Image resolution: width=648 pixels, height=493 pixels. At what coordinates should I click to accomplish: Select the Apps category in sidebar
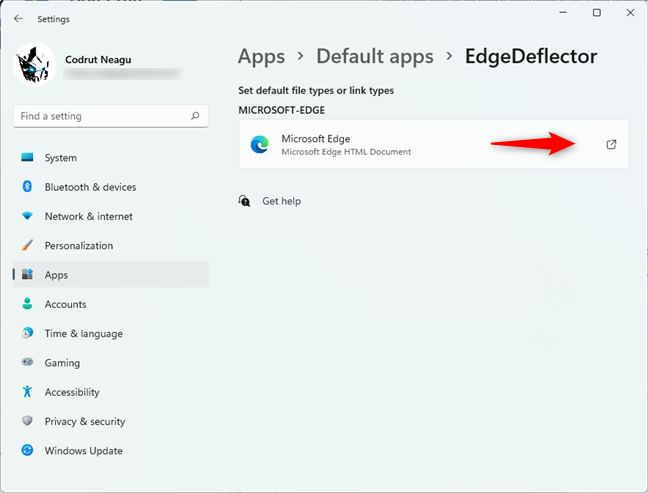111,274
